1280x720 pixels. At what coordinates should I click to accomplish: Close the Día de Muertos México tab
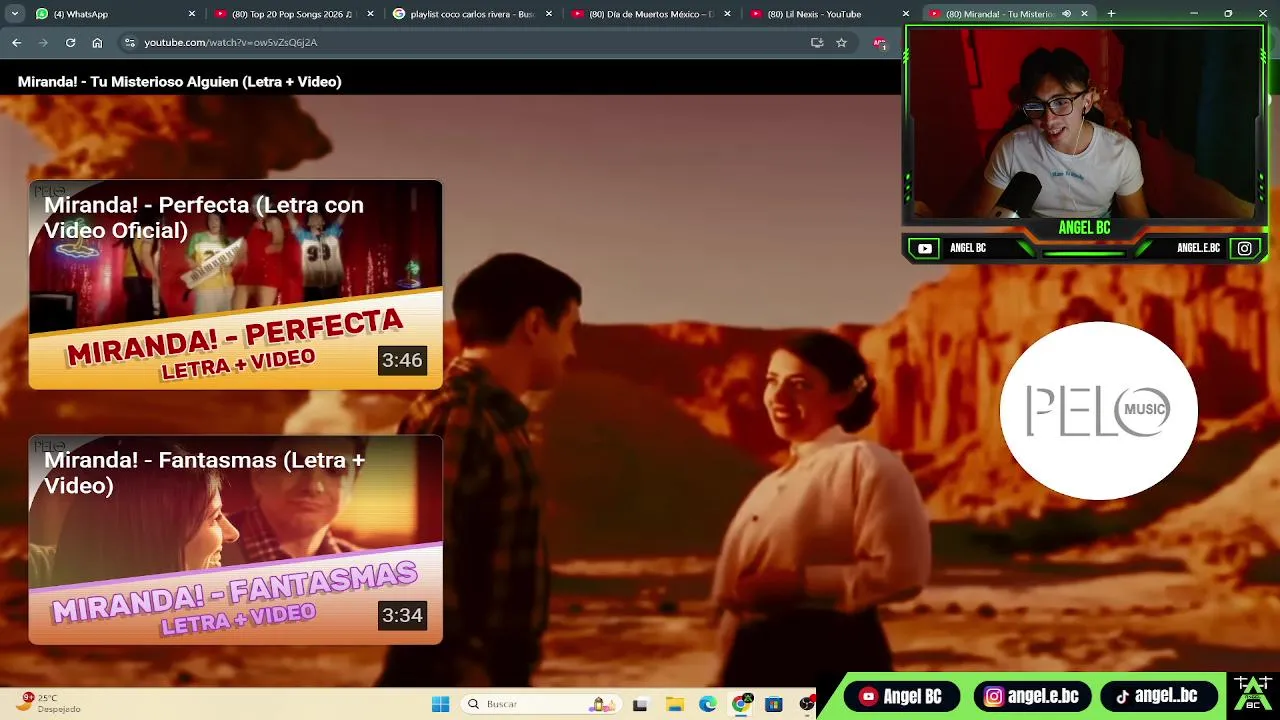(x=727, y=14)
